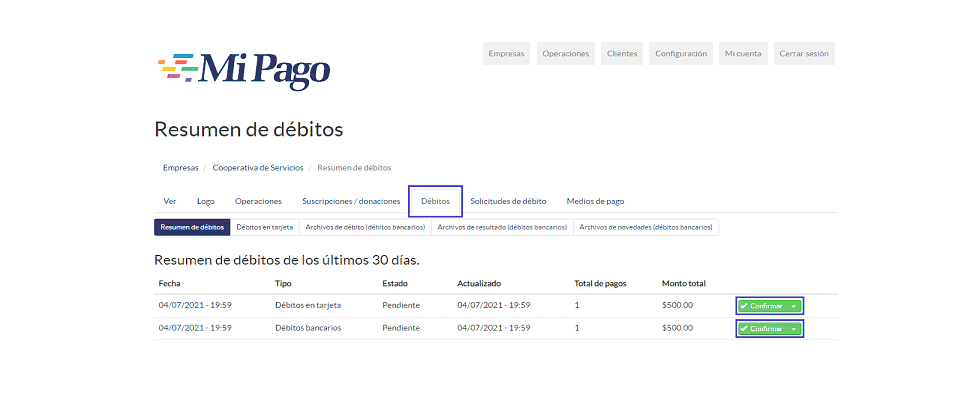
Task: Click the Mi Pago logo
Action: pos(244,72)
